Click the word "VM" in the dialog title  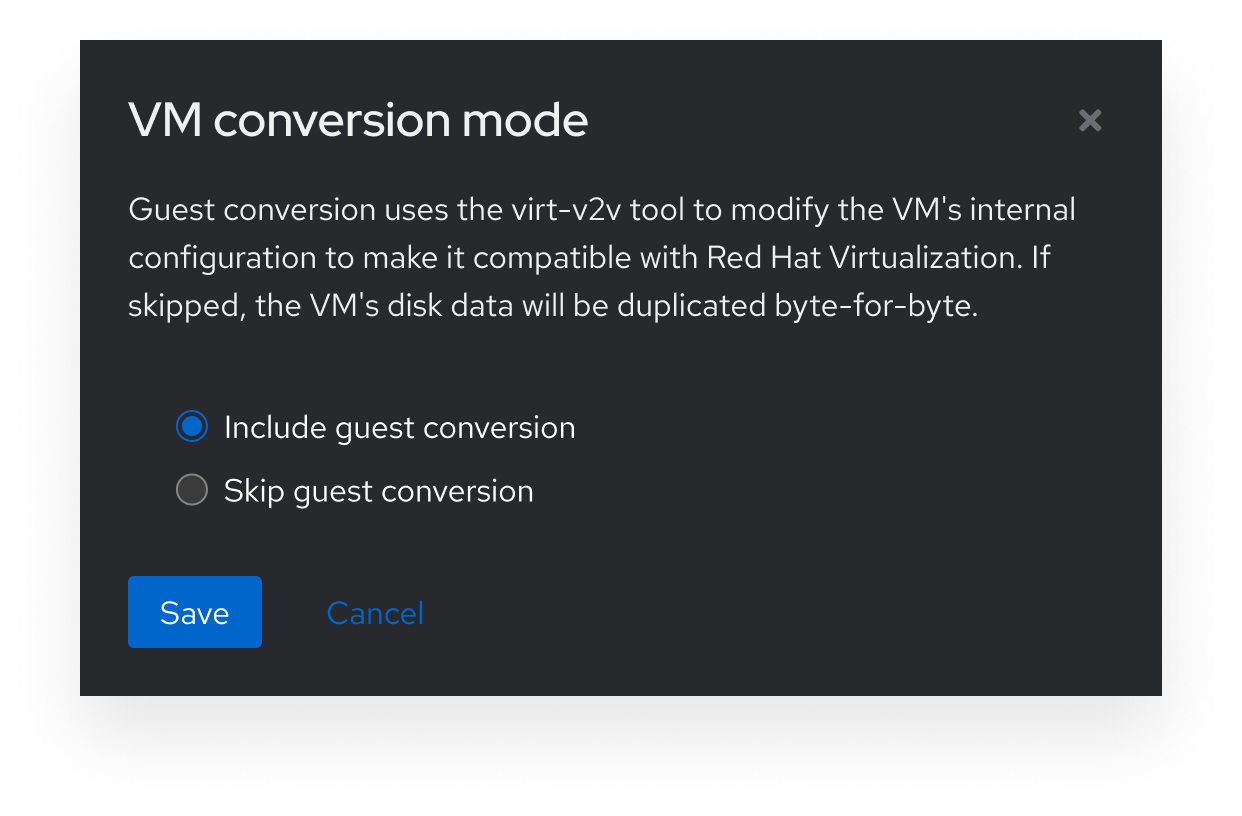point(164,121)
